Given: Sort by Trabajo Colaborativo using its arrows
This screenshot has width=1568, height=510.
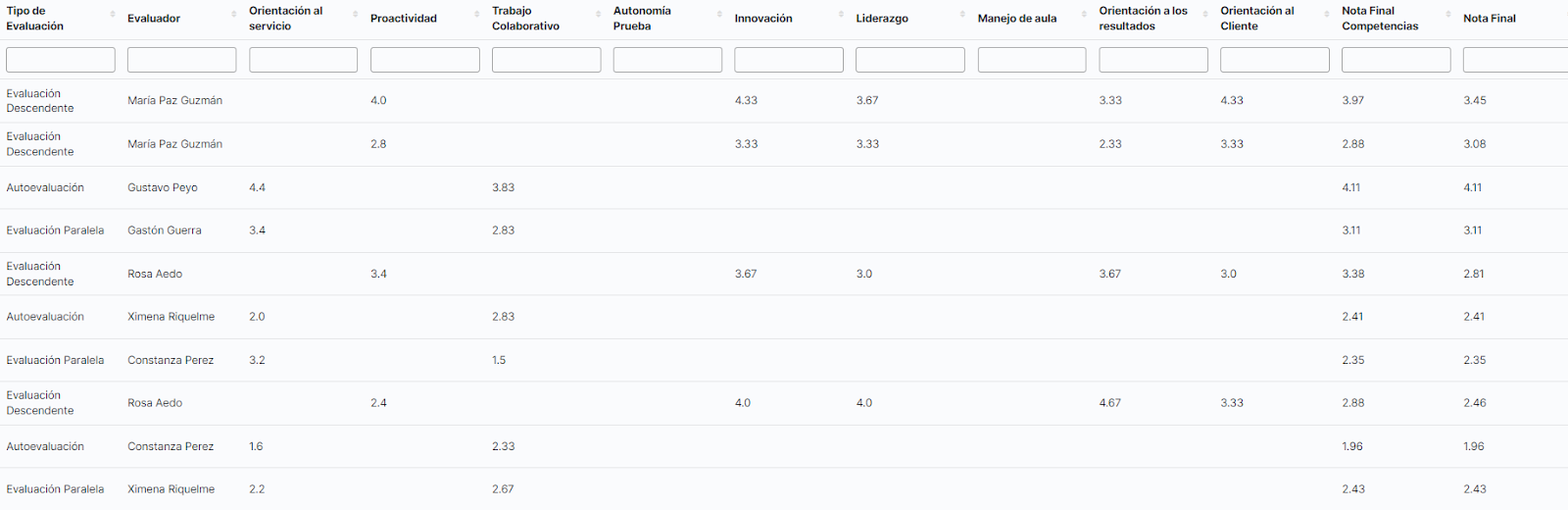Looking at the screenshot, I should point(599,15).
